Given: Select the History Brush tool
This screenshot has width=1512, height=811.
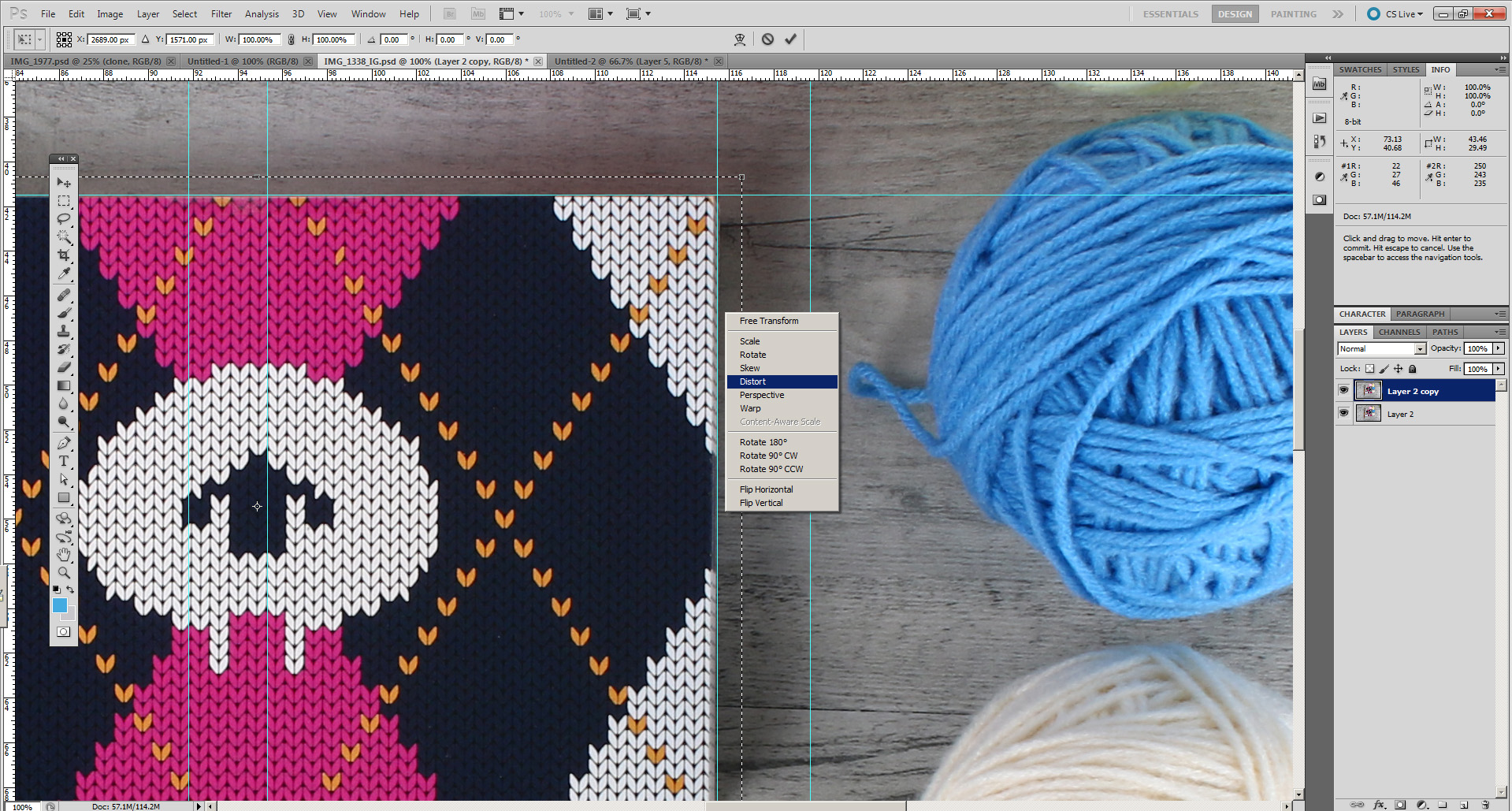Looking at the screenshot, I should tap(64, 349).
